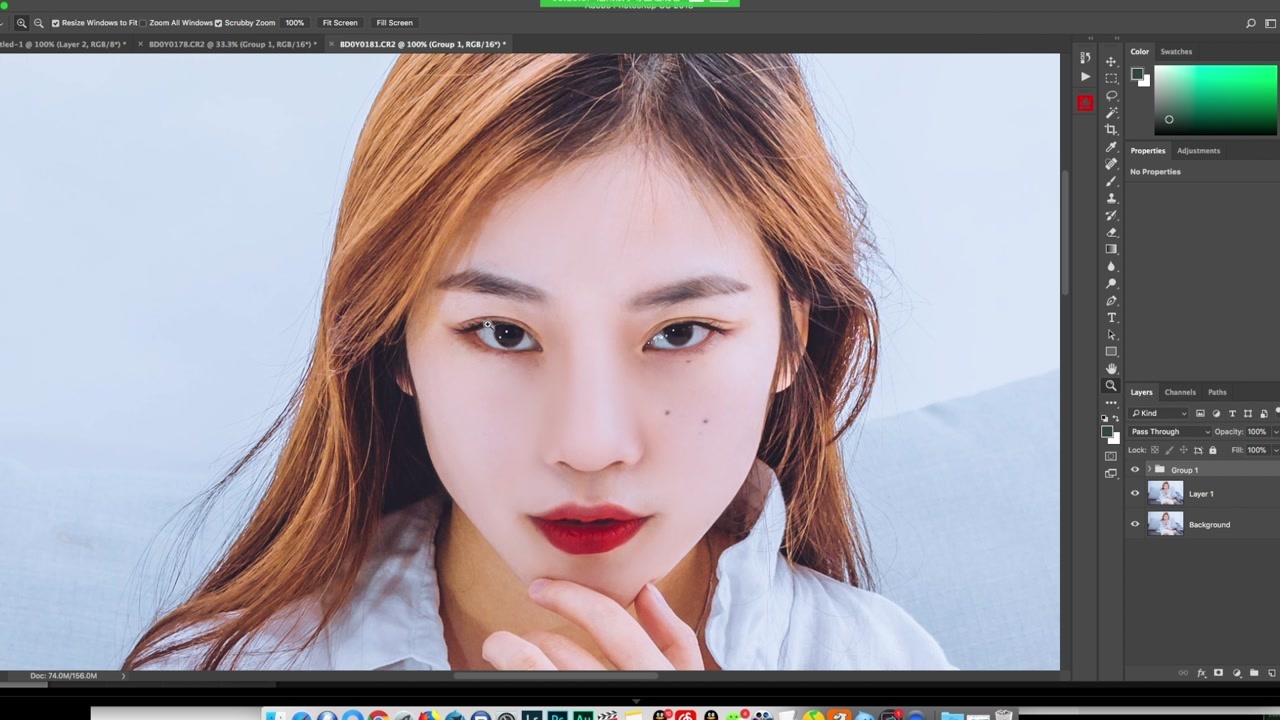This screenshot has width=1280, height=720.
Task: Switch to the Channels tab
Action: pyautogui.click(x=1180, y=392)
